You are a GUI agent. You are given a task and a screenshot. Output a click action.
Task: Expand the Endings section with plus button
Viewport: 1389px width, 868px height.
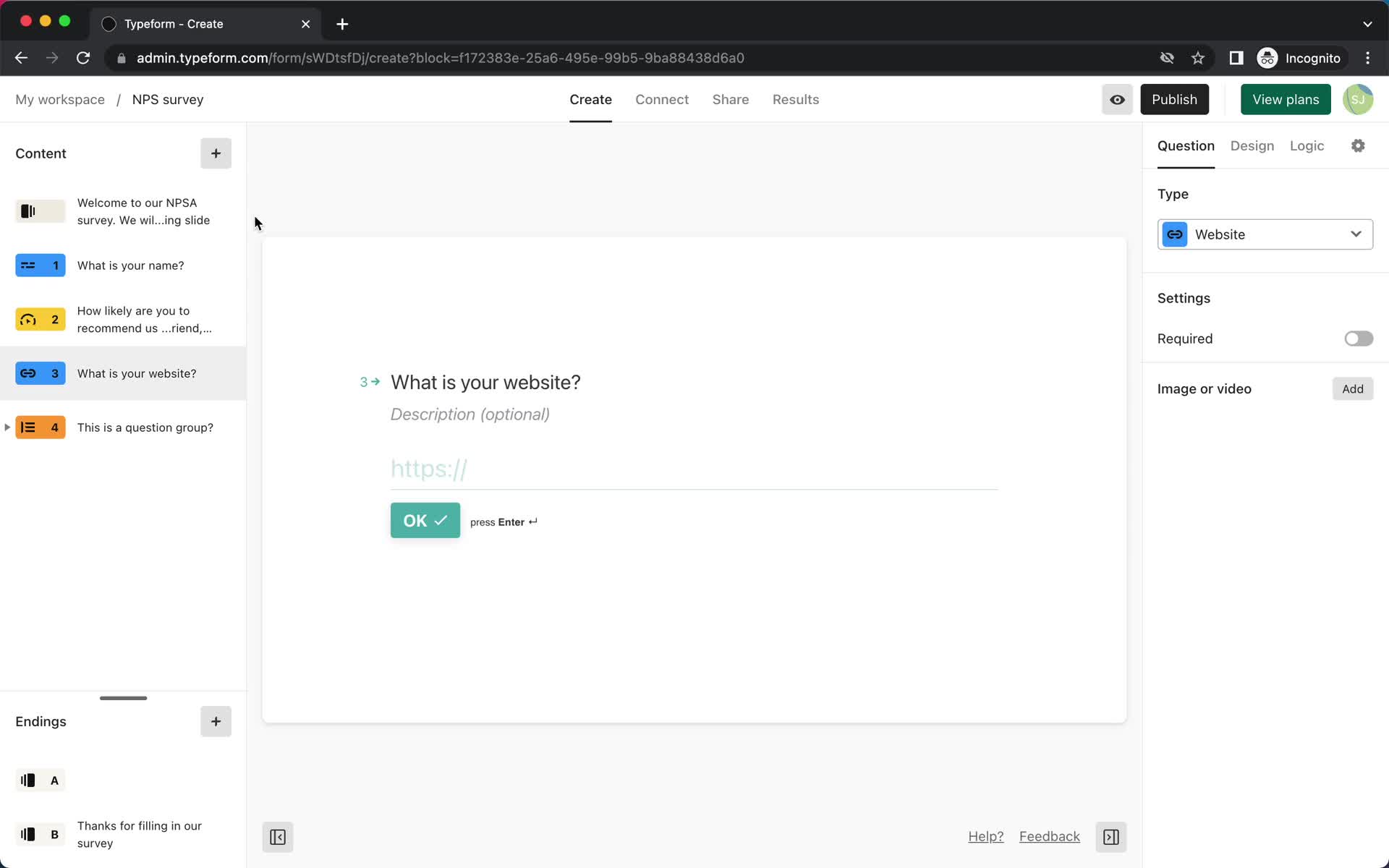216,722
